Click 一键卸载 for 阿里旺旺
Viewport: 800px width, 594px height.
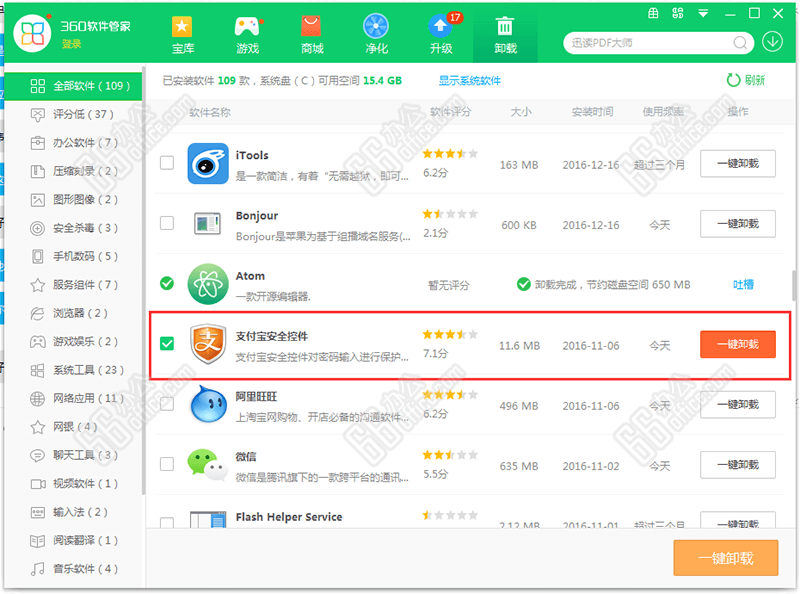738,404
